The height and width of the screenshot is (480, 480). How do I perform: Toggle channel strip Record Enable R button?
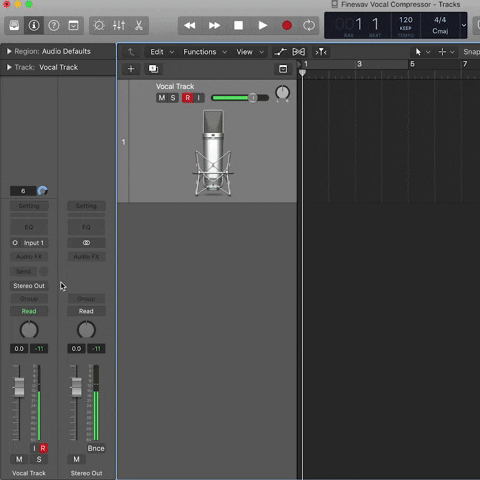(x=43, y=449)
